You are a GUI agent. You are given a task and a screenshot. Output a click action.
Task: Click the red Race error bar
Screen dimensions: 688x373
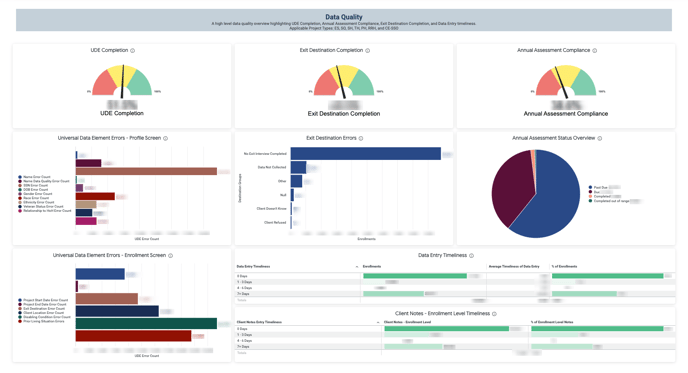point(95,196)
